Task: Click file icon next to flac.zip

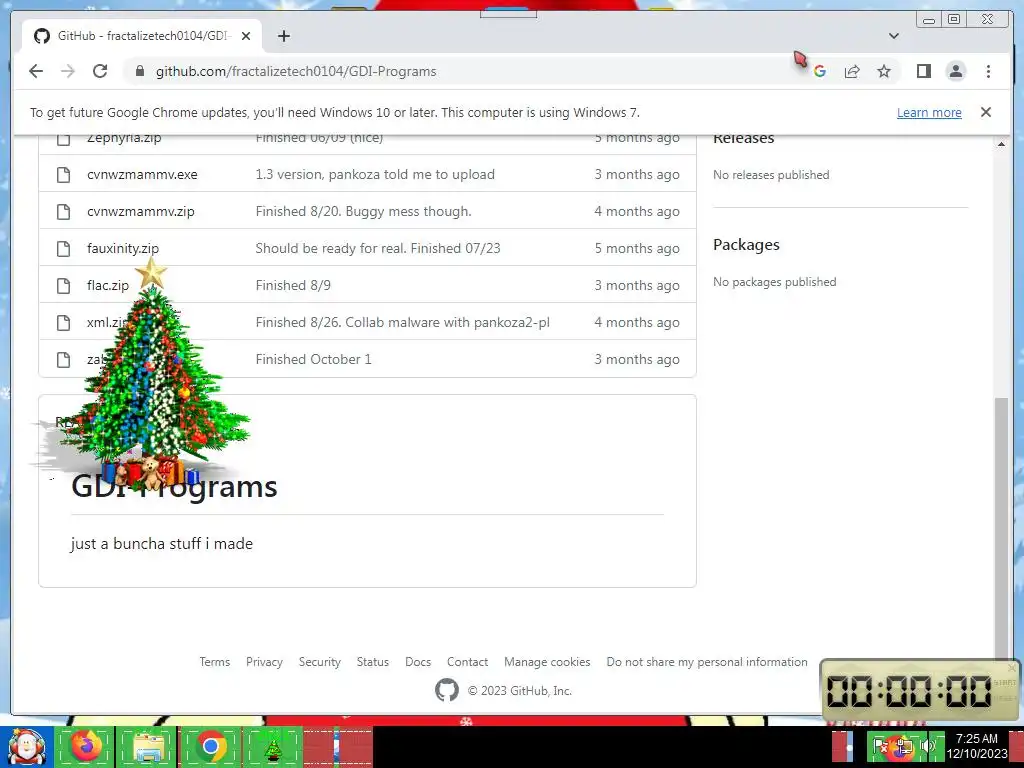Action: click(x=63, y=285)
